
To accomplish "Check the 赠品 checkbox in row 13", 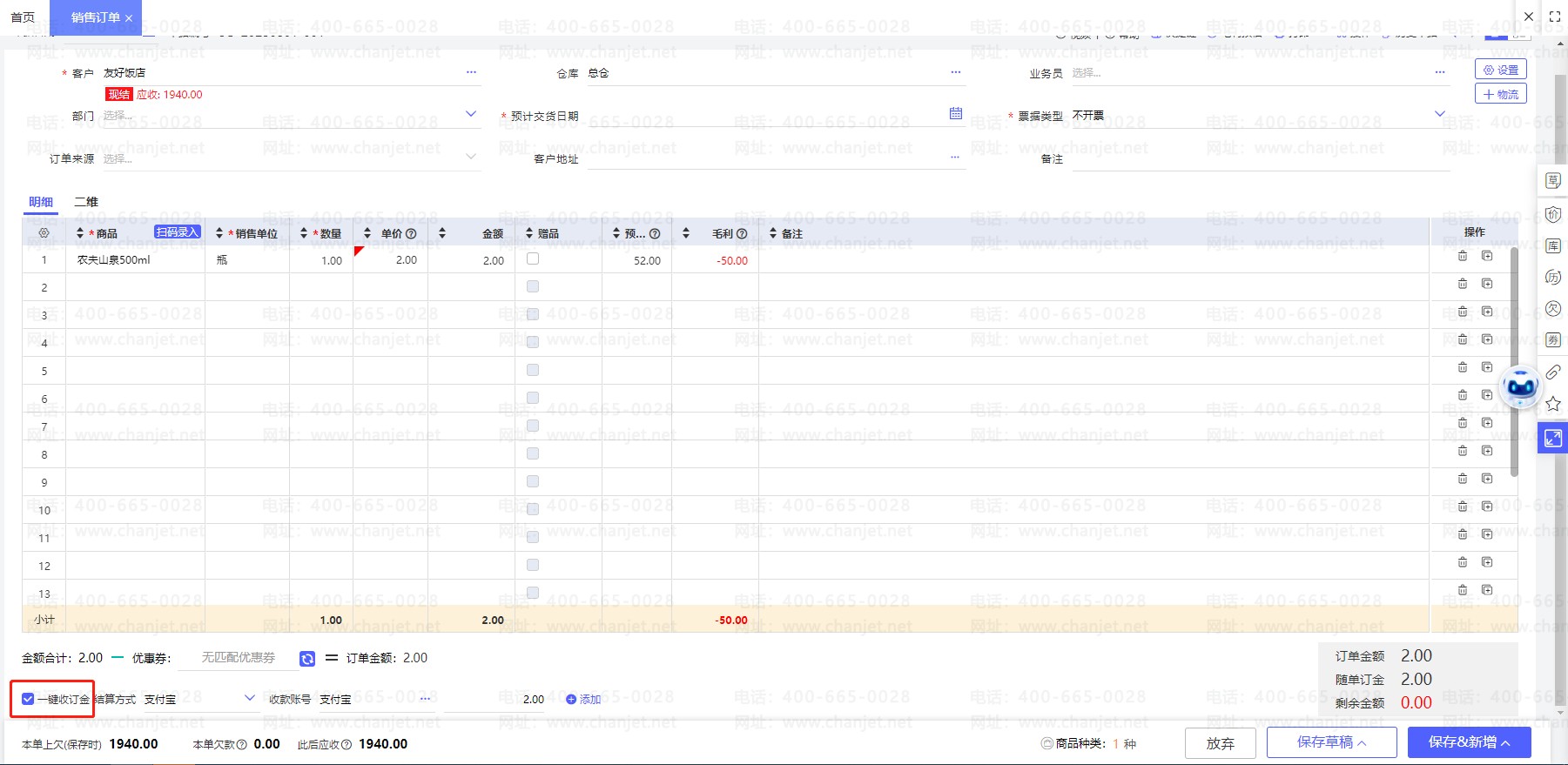I will [533, 593].
